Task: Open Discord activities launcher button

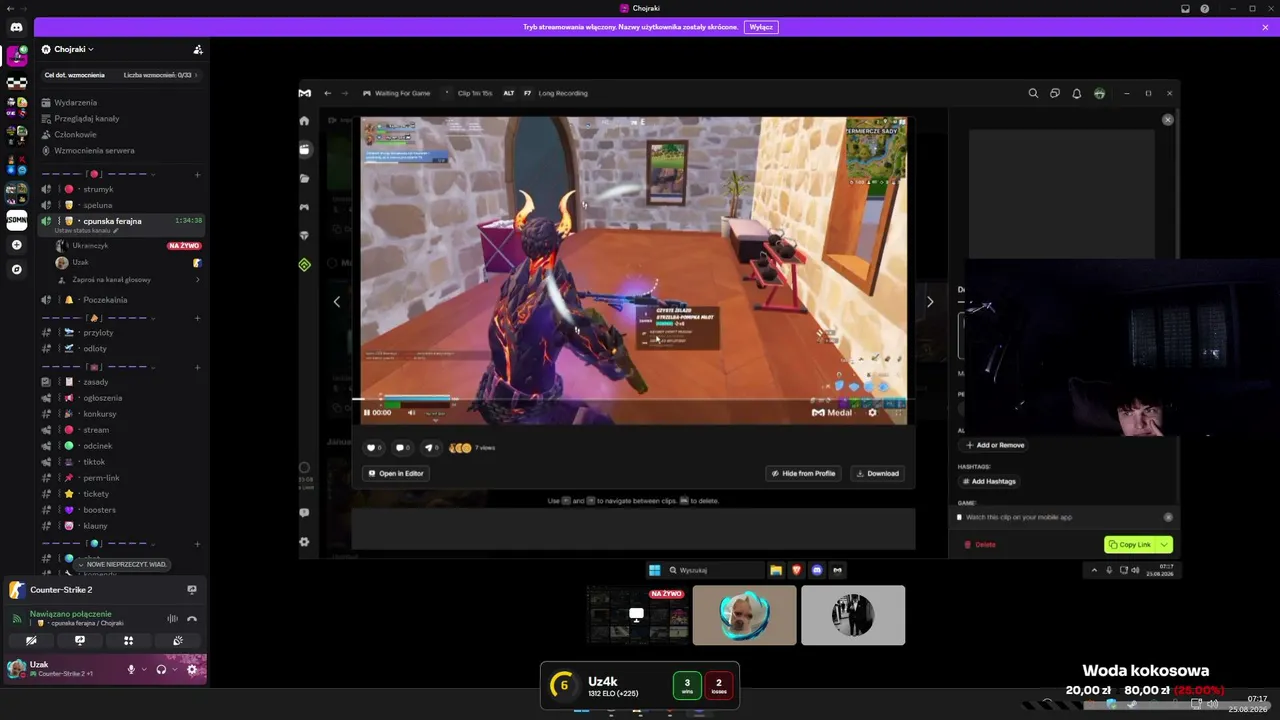Action: coord(128,640)
